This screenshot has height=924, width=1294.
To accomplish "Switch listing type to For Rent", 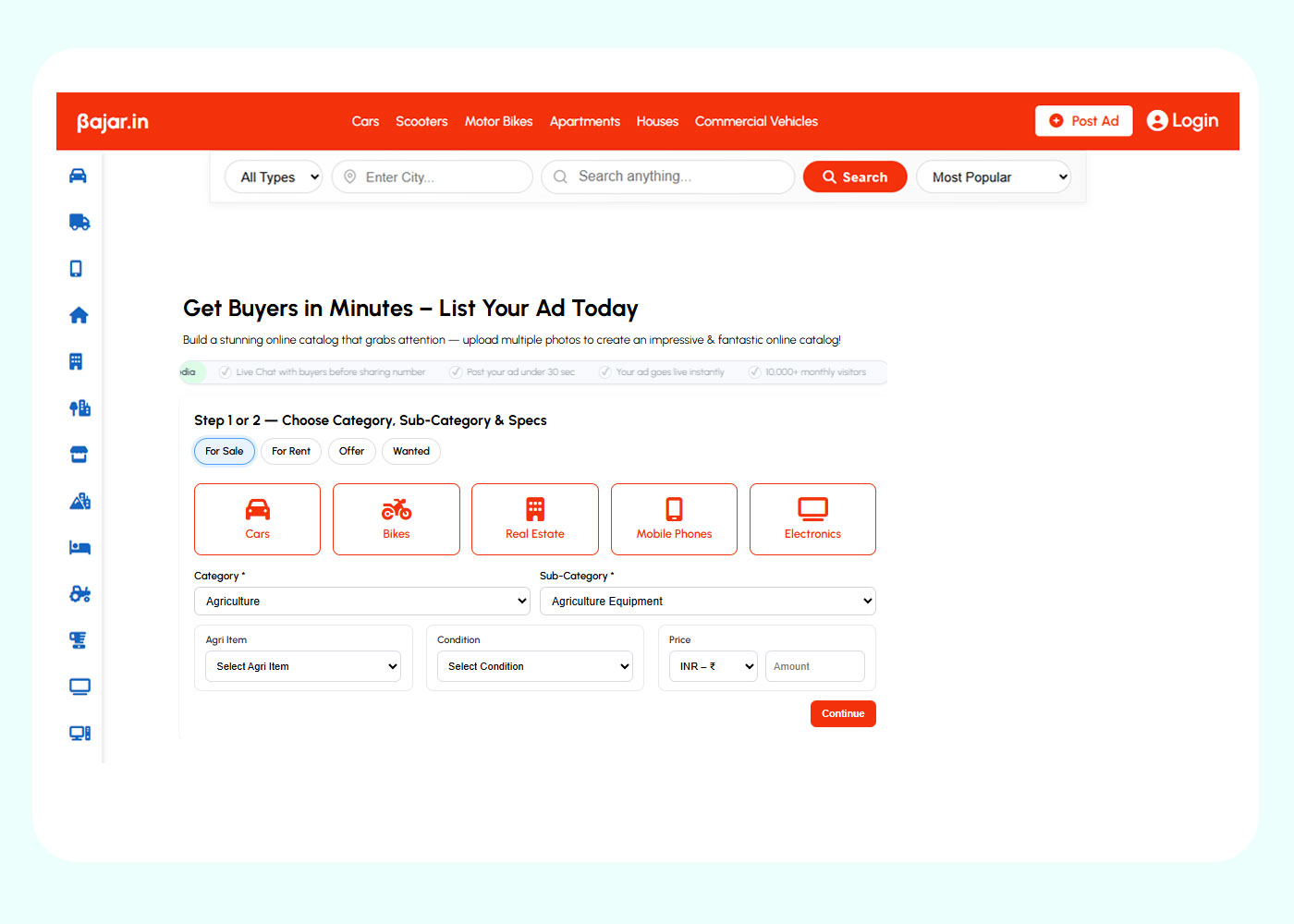I will [290, 451].
